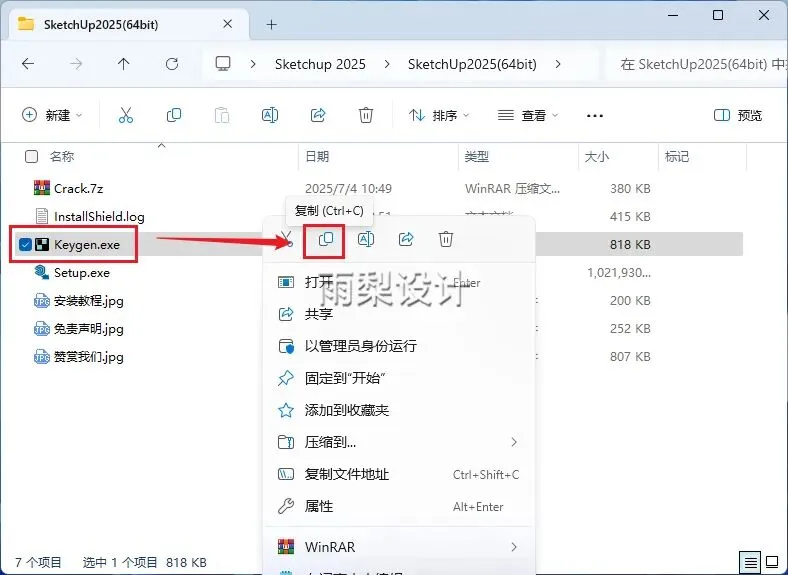Refresh the current folder
Viewport: 788px width, 575px height.
172,64
